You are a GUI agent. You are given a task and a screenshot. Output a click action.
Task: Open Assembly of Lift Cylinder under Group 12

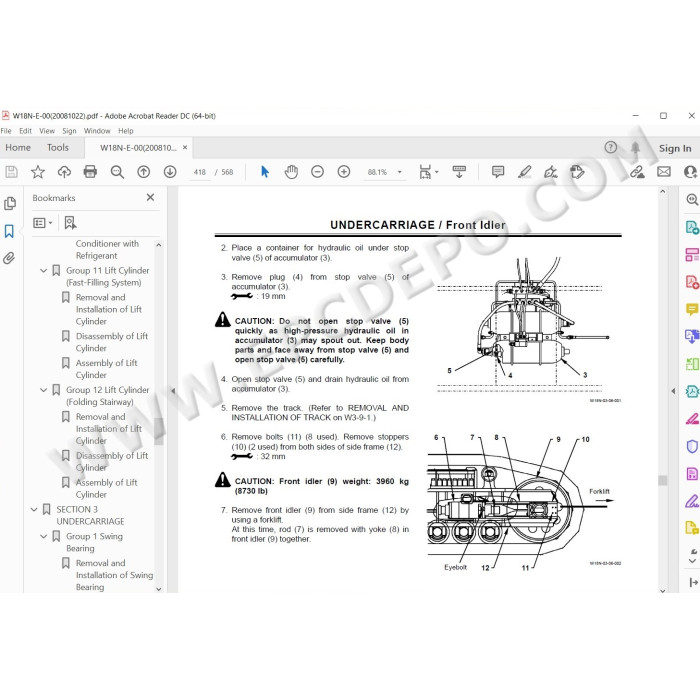(107, 488)
